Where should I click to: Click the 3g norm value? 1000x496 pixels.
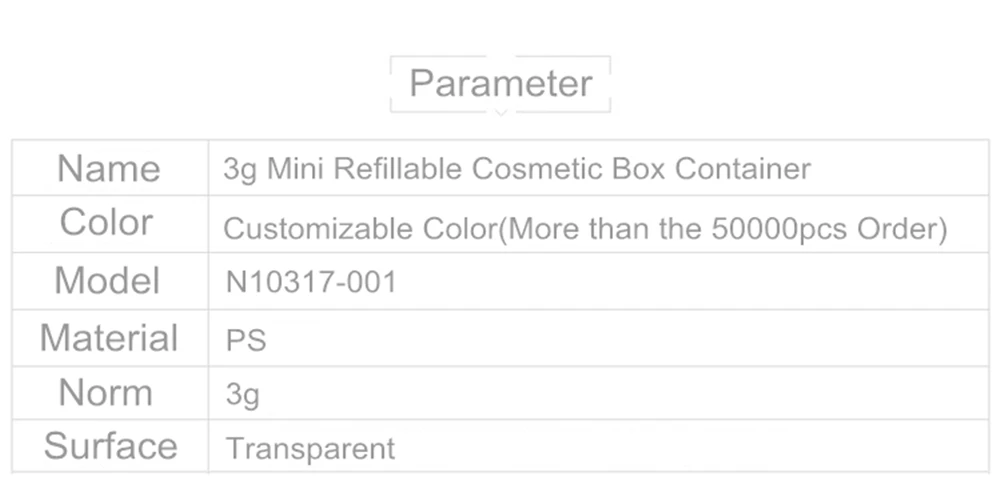(242, 395)
